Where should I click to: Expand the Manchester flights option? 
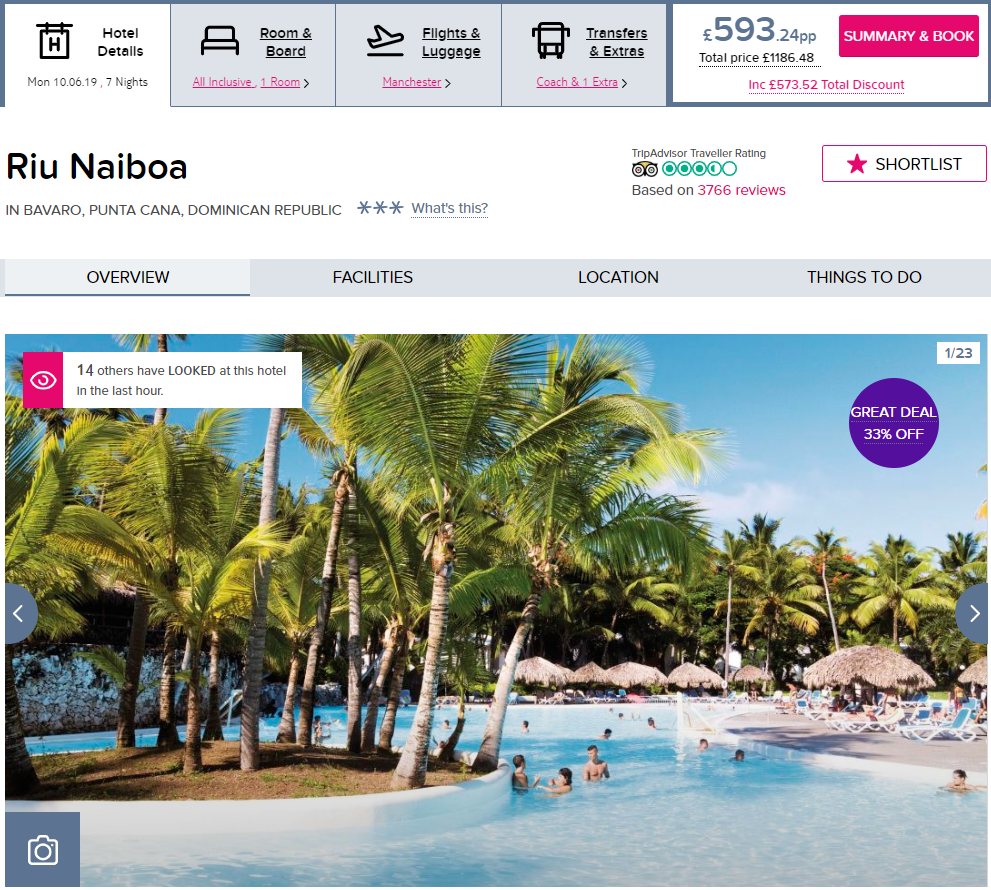(416, 82)
